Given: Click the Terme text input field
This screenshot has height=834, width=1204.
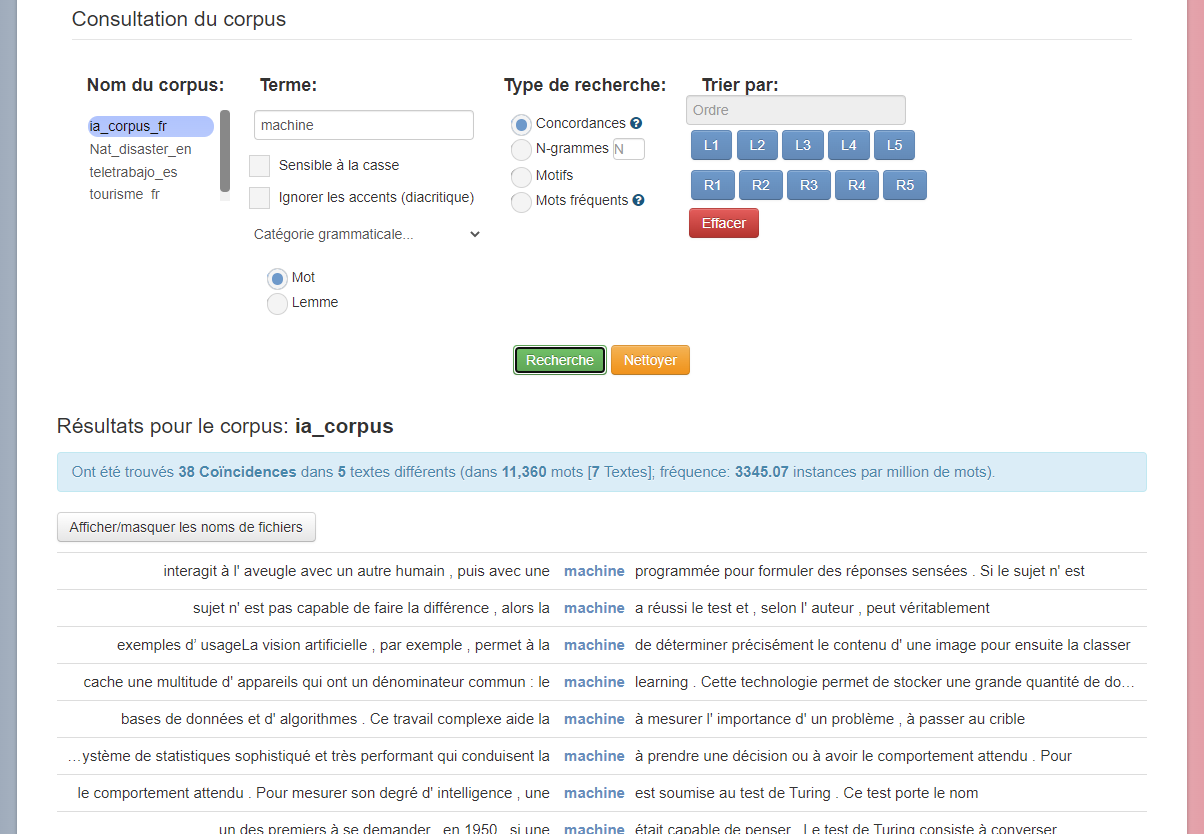Looking at the screenshot, I should coord(363,125).
